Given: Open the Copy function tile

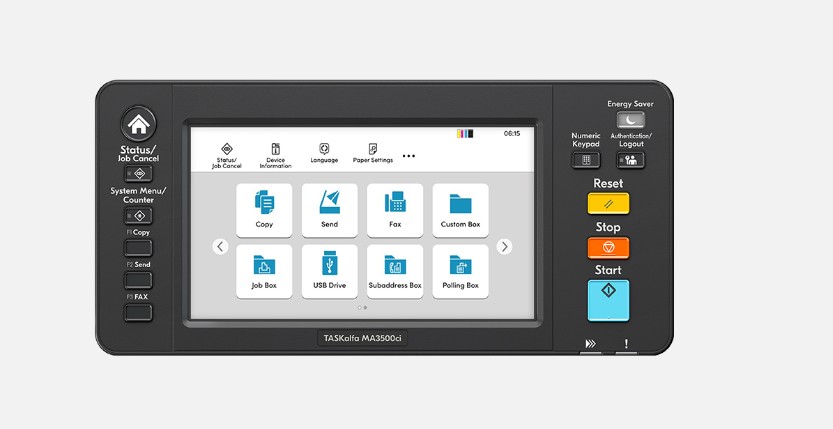Looking at the screenshot, I should (264, 210).
